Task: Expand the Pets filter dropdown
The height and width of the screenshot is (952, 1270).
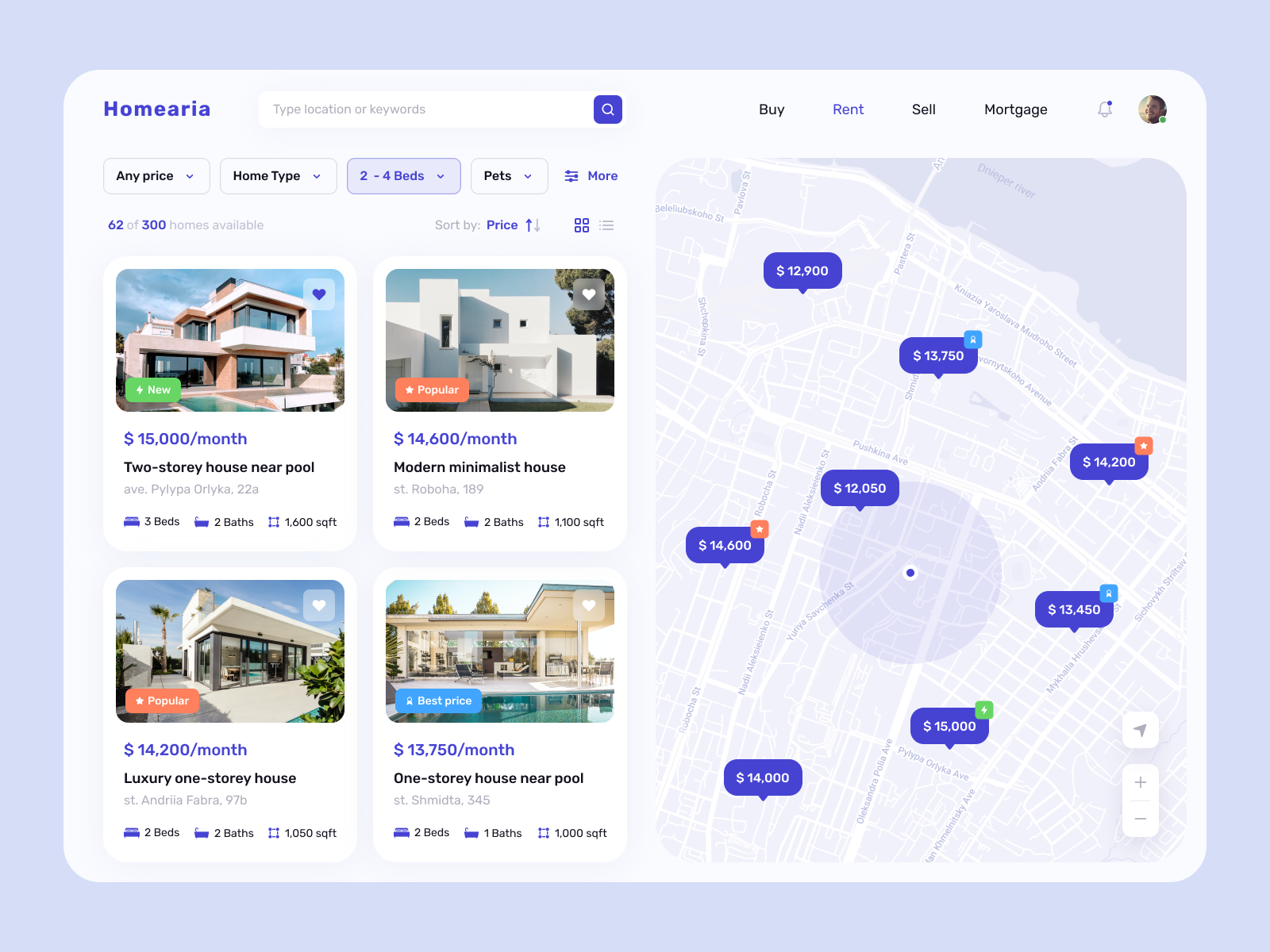Action: [x=510, y=176]
